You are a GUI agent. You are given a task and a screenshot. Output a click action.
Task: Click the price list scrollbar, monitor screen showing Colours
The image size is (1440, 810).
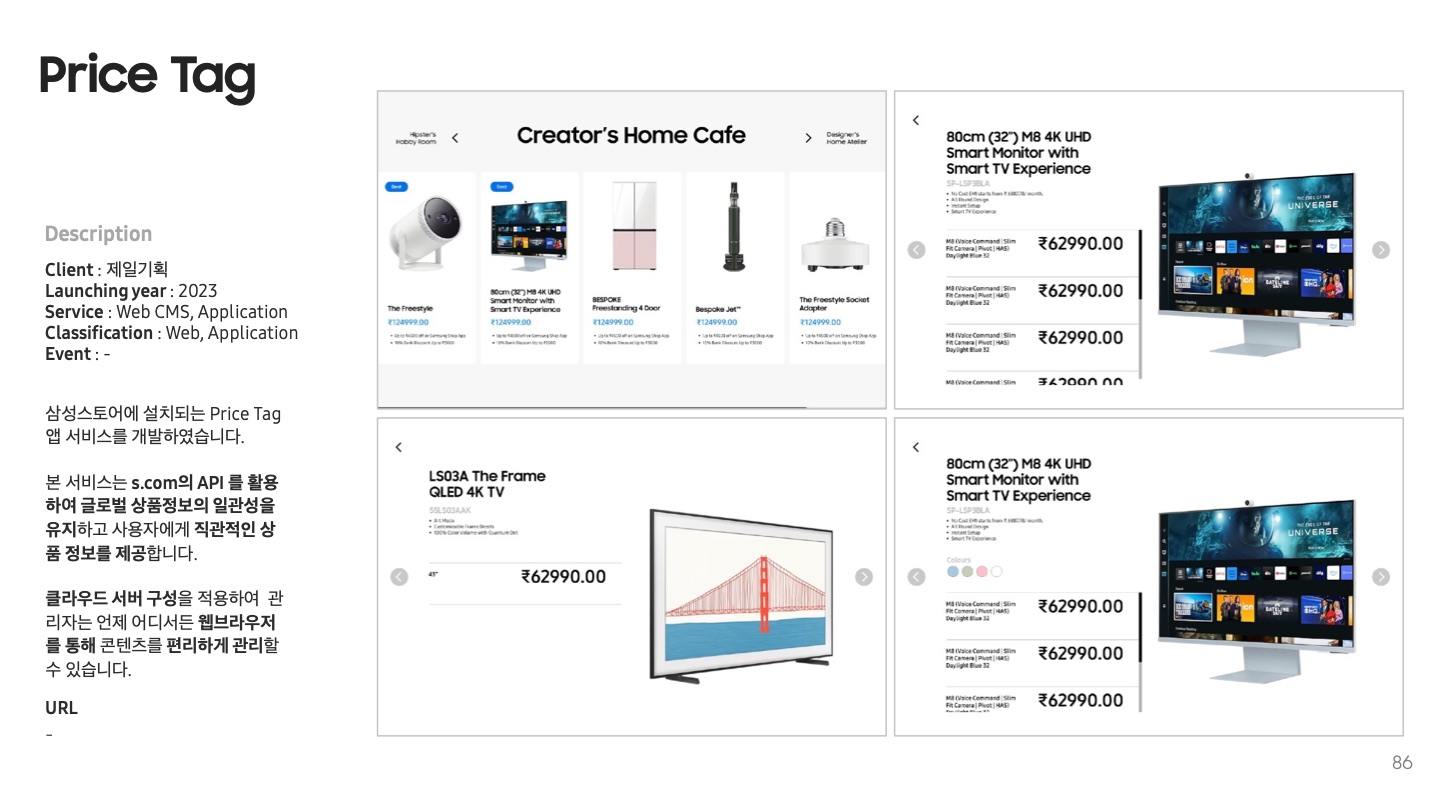point(1141,650)
